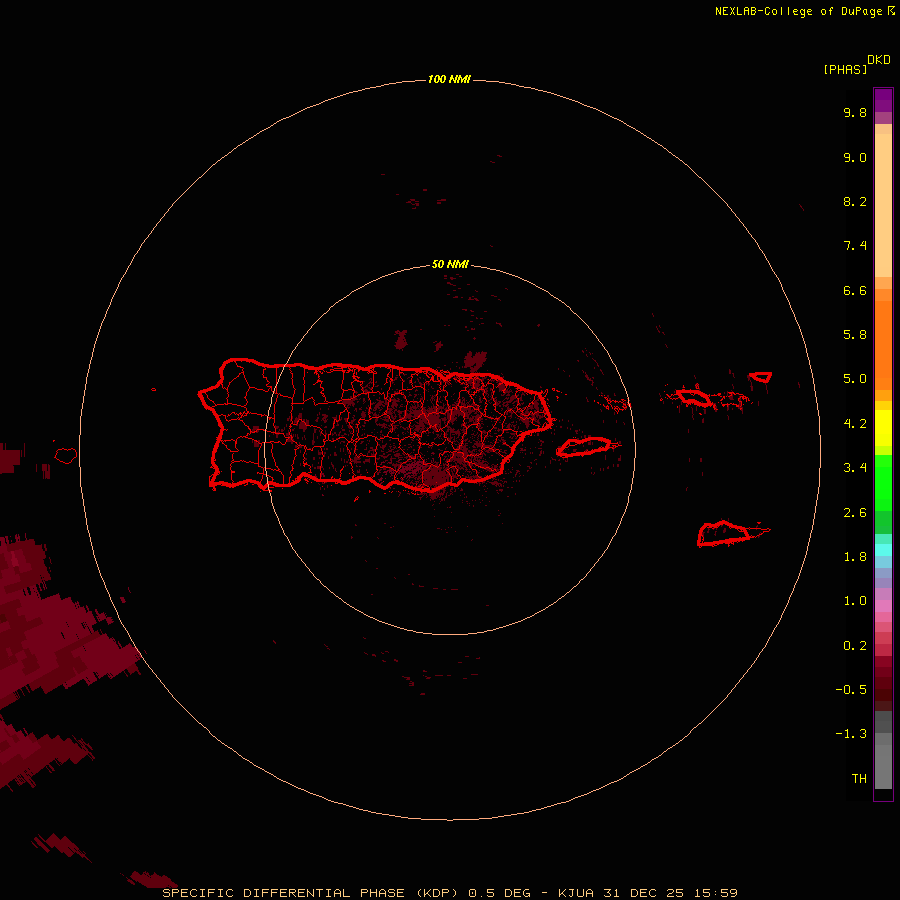Viewport: 900px width, 900px height.
Task: Click the 1.8 scale value
Action: coord(855,557)
